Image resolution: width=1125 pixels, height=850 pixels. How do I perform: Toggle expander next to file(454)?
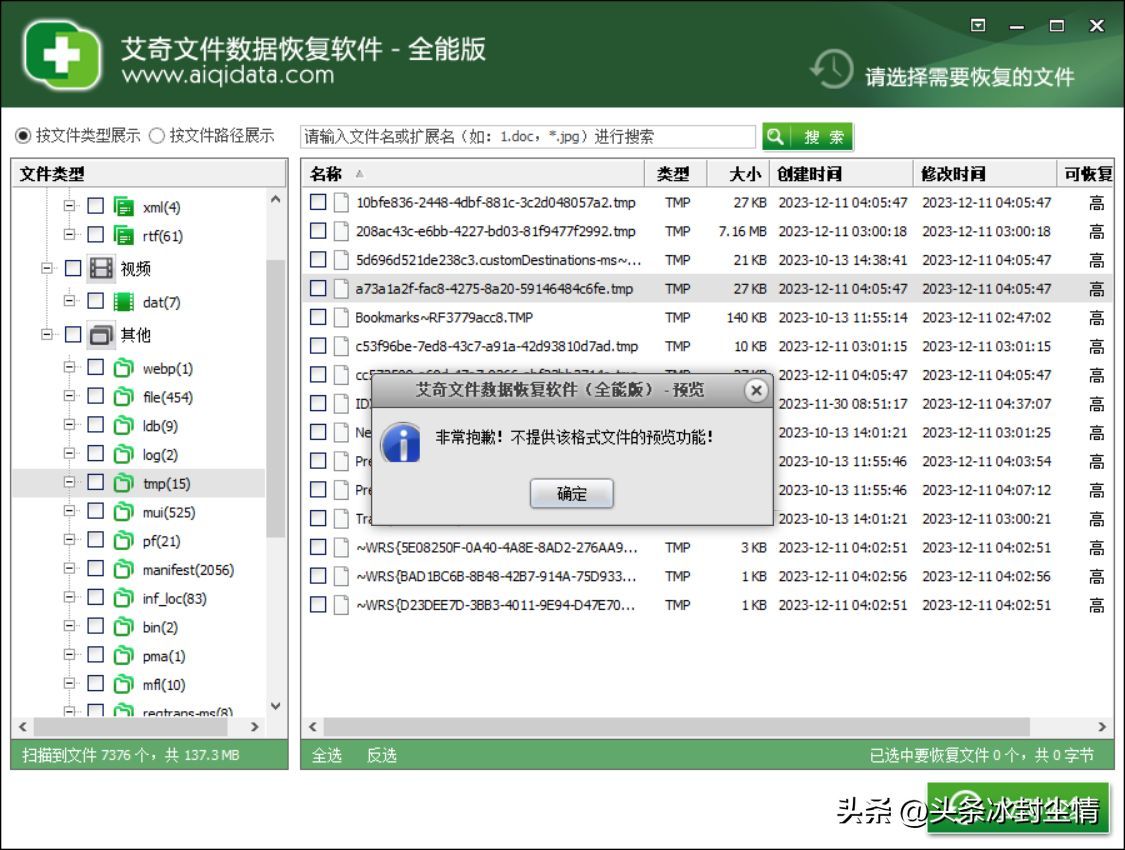click(x=69, y=397)
